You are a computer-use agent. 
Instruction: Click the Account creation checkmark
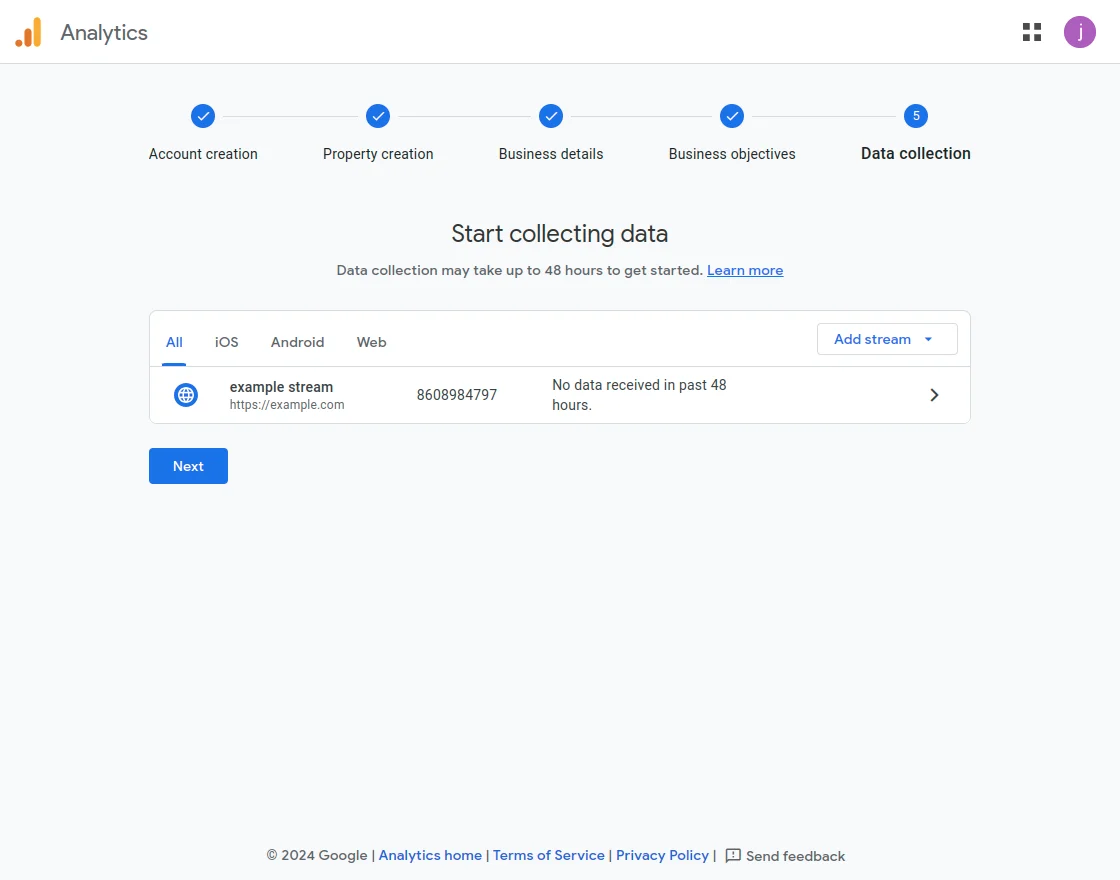click(203, 115)
